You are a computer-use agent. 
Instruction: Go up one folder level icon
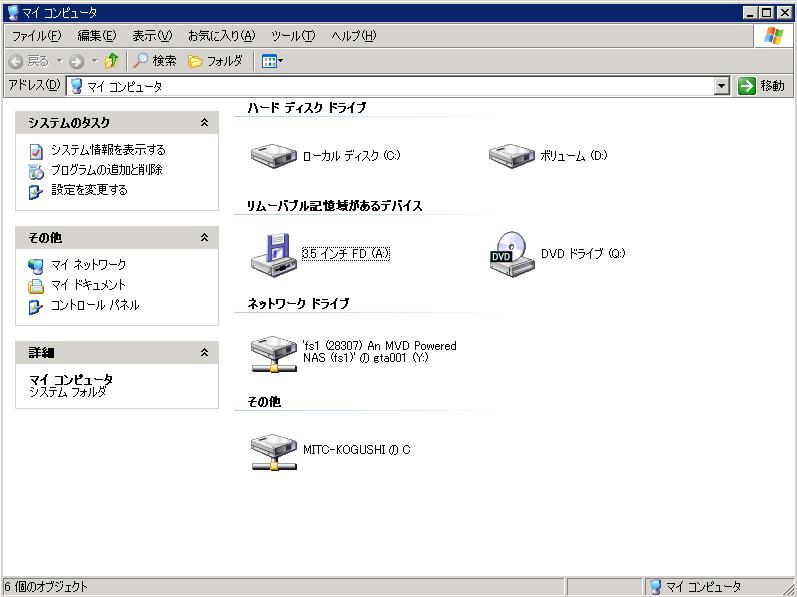pyautogui.click(x=111, y=61)
